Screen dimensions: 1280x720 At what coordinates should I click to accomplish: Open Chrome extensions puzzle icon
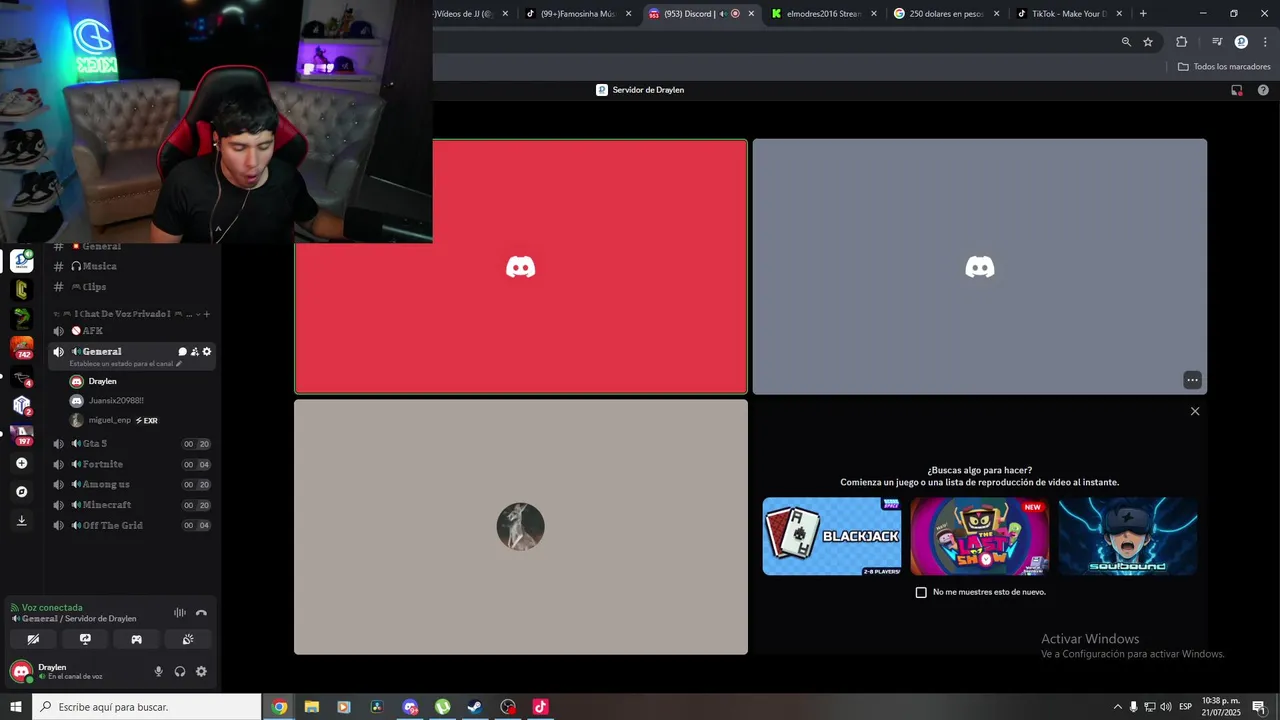[1181, 42]
